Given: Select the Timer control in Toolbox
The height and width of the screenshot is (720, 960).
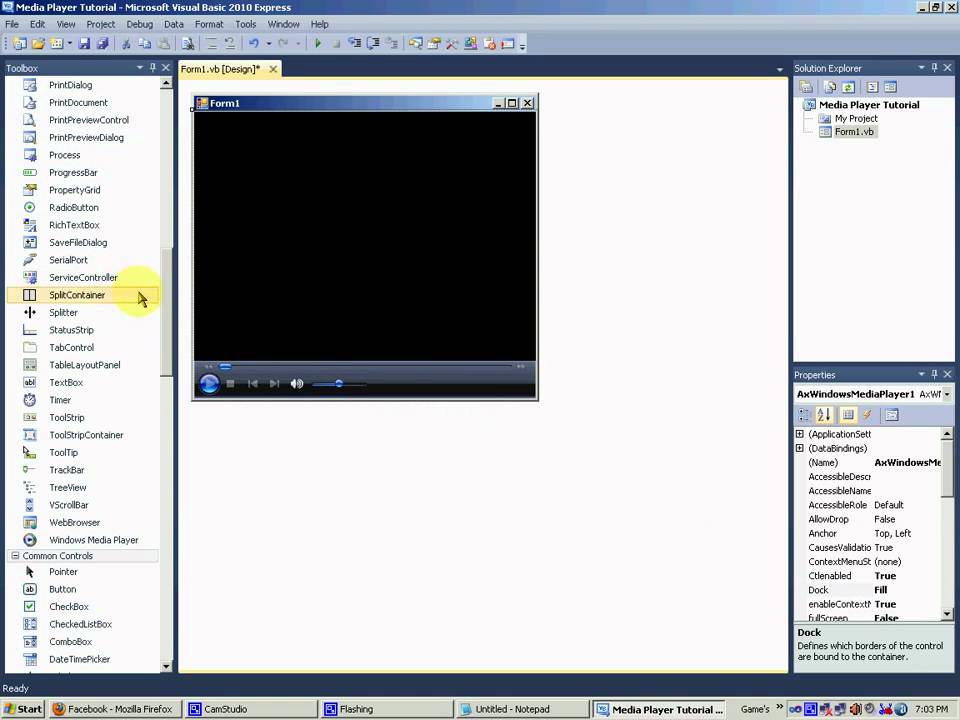Looking at the screenshot, I should click(x=83, y=400).
